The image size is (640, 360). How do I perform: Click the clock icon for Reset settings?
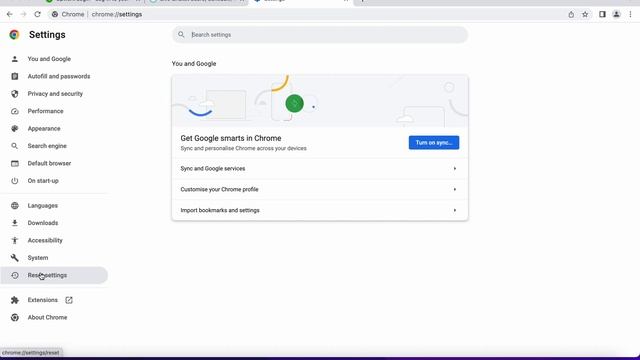(15, 275)
